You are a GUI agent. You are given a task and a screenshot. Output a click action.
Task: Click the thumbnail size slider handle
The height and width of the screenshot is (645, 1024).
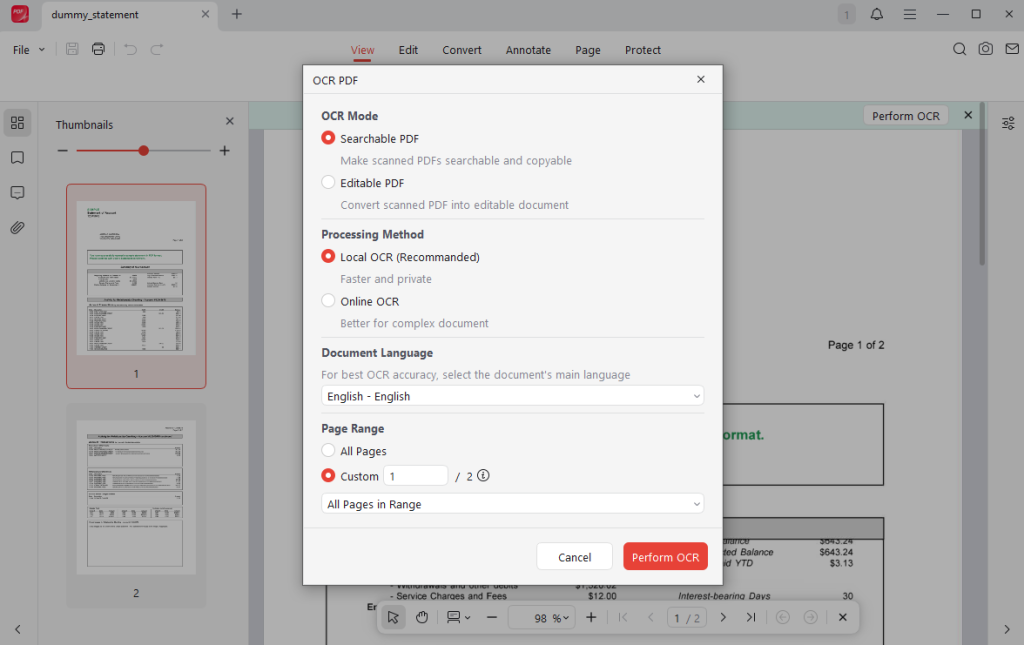tap(144, 151)
